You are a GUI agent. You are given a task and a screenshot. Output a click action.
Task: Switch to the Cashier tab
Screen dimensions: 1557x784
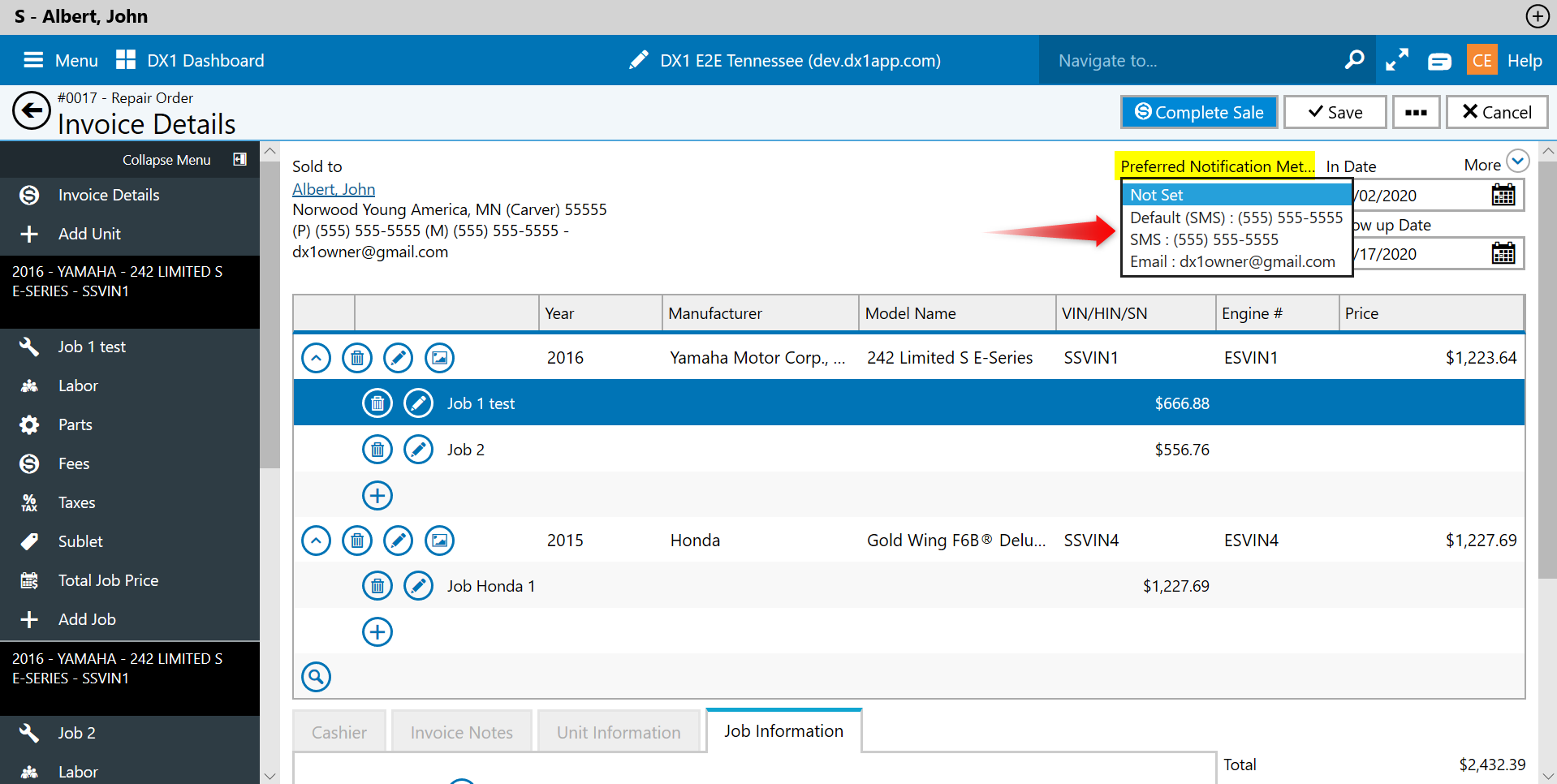point(339,732)
